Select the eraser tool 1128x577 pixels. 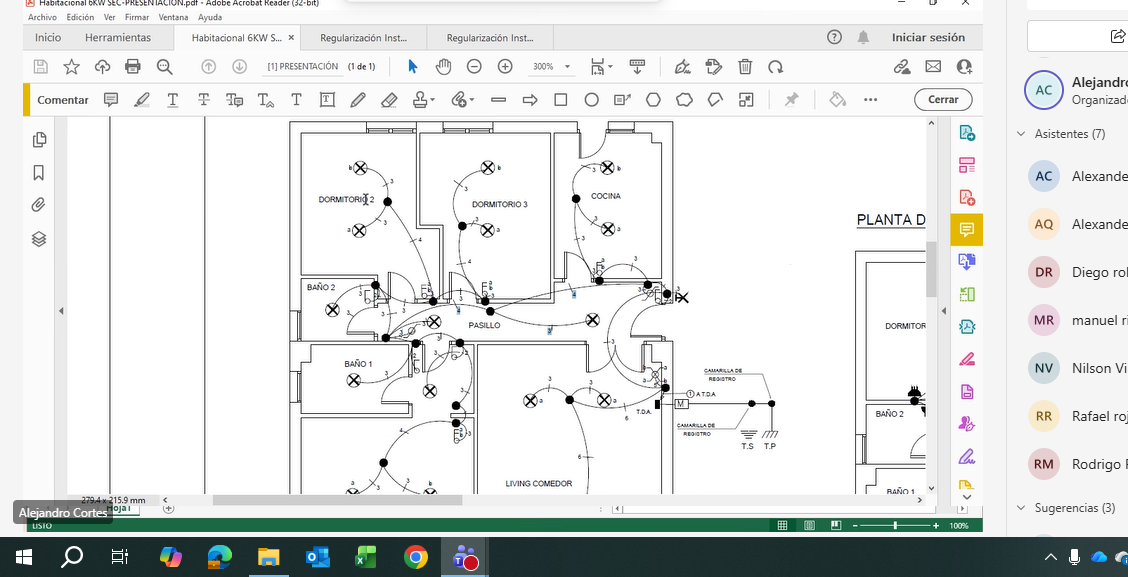click(x=389, y=100)
